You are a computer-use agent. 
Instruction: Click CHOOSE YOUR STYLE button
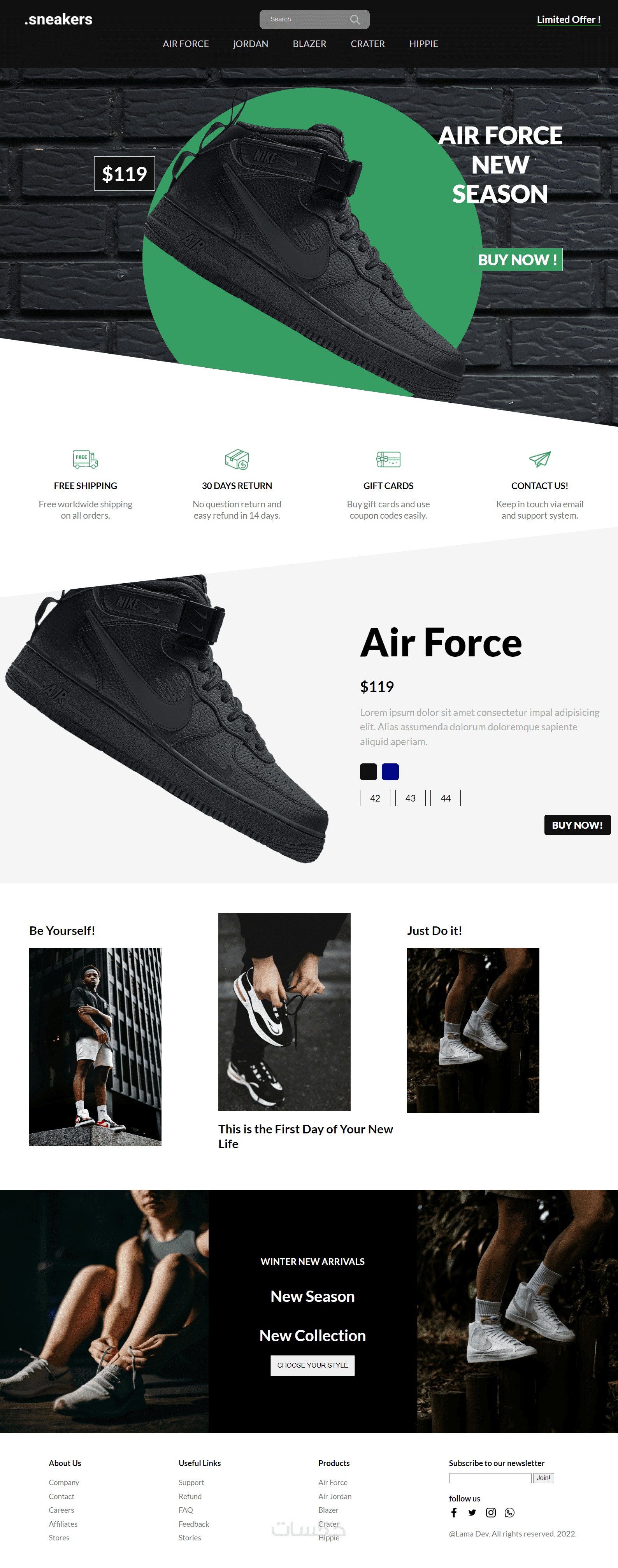[313, 1365]
